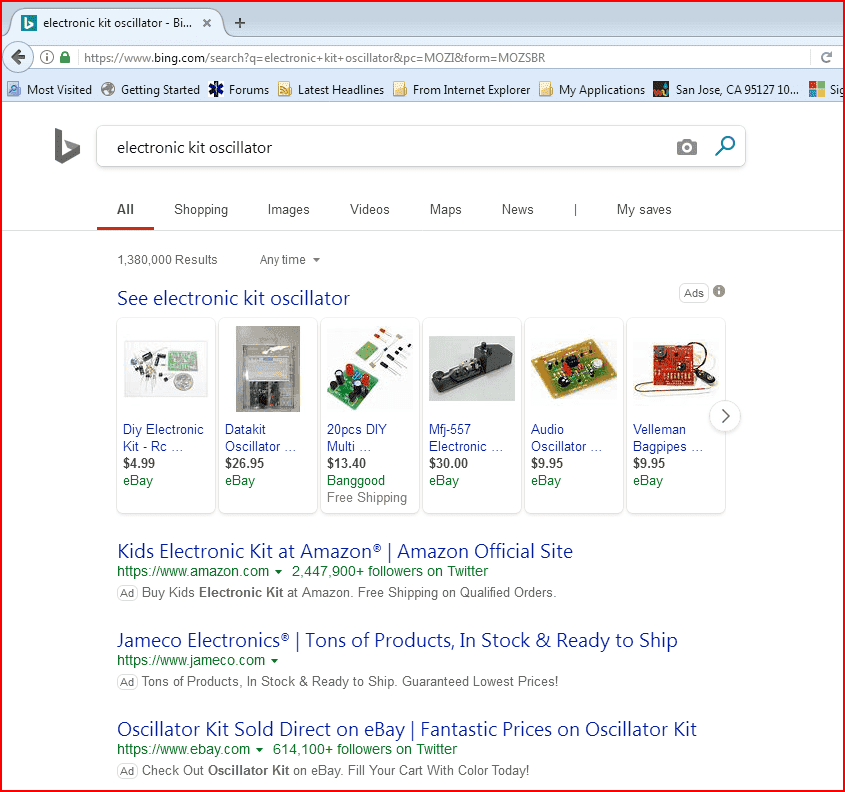The width and height of the screenshot is (845, 792).
Task: Open visual search camera icon
Action: pyautogui.click(x=686, y=148)
